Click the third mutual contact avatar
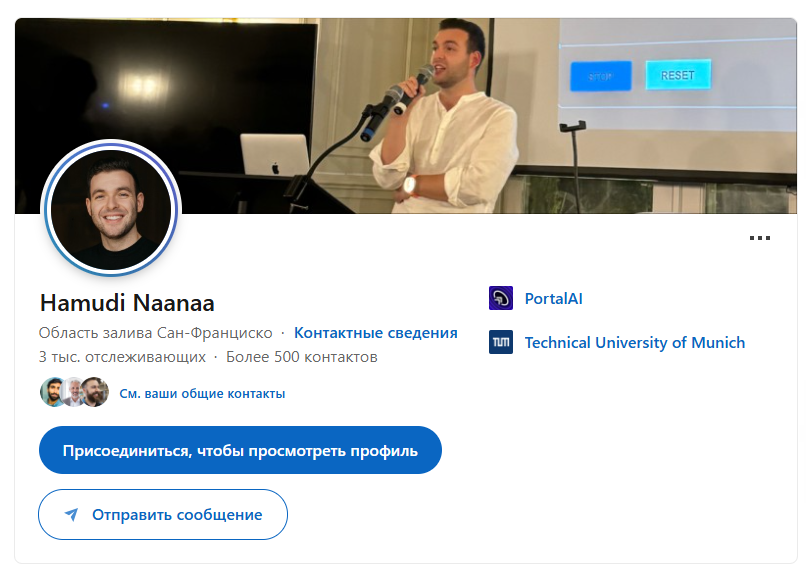 pos(96,392)
